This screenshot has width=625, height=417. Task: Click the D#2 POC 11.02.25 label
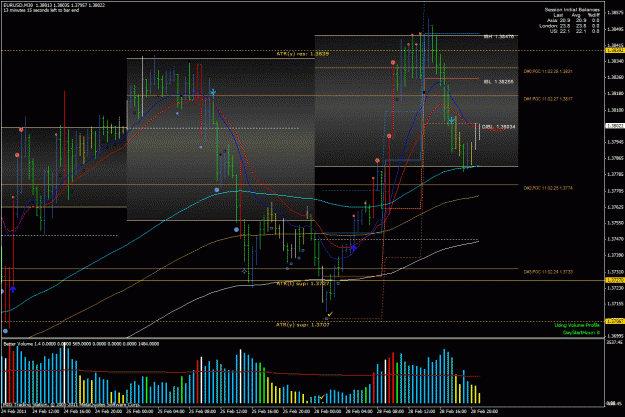point(548,188)
